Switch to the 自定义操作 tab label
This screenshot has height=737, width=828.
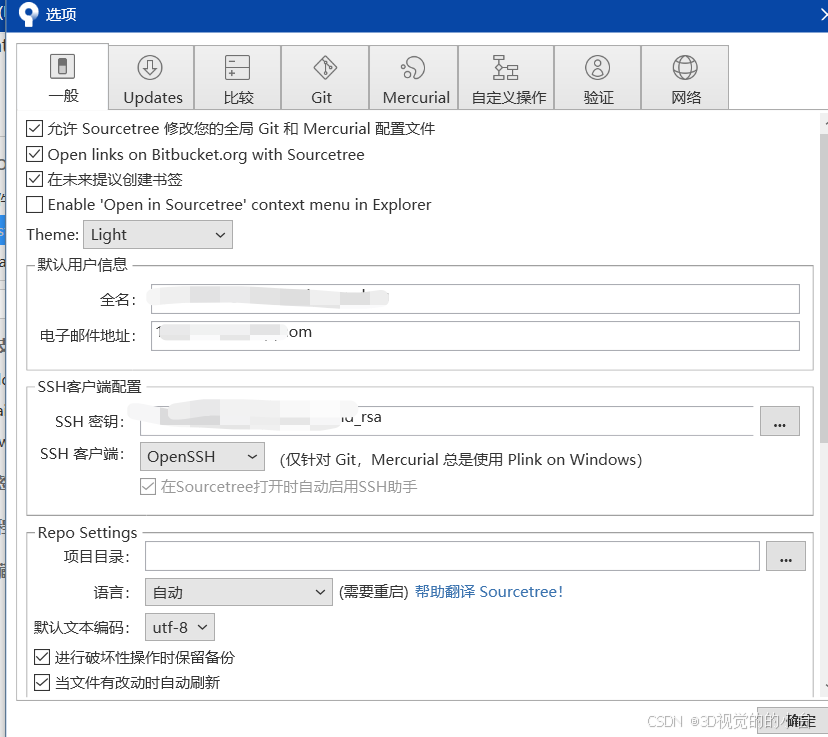509,98
